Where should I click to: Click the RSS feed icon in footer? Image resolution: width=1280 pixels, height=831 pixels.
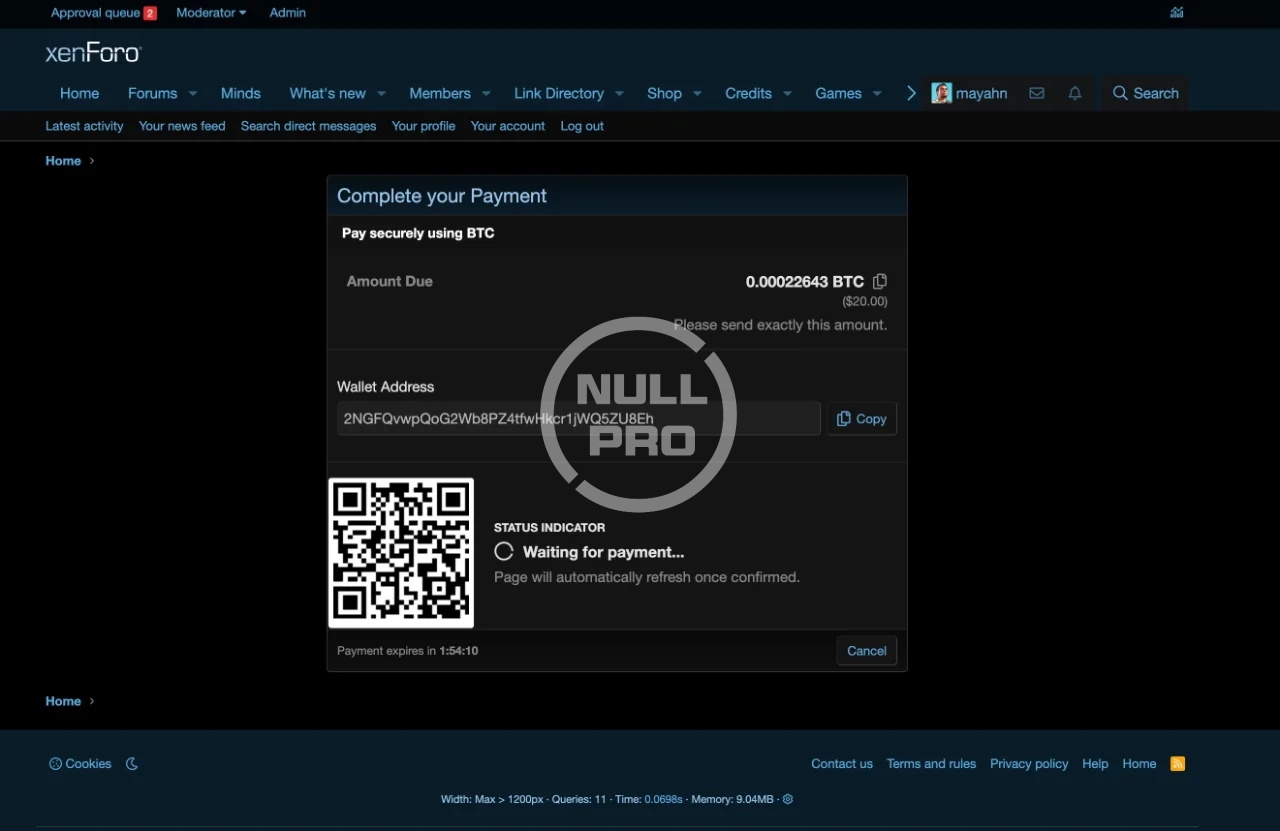click(1178, 764)
